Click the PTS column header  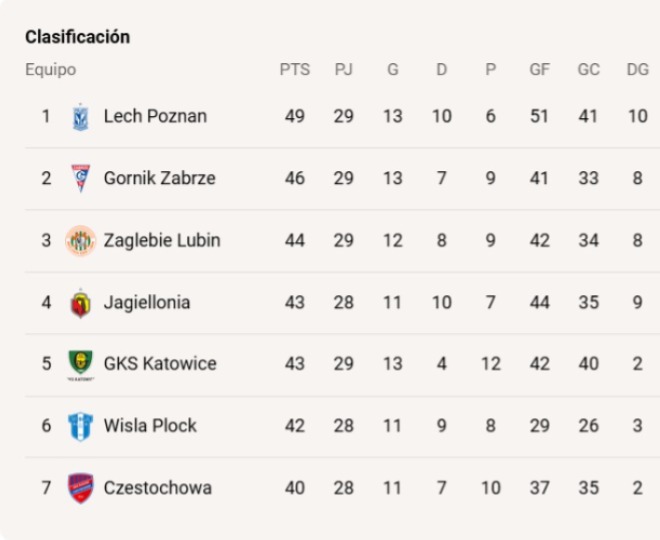point(295,69)
